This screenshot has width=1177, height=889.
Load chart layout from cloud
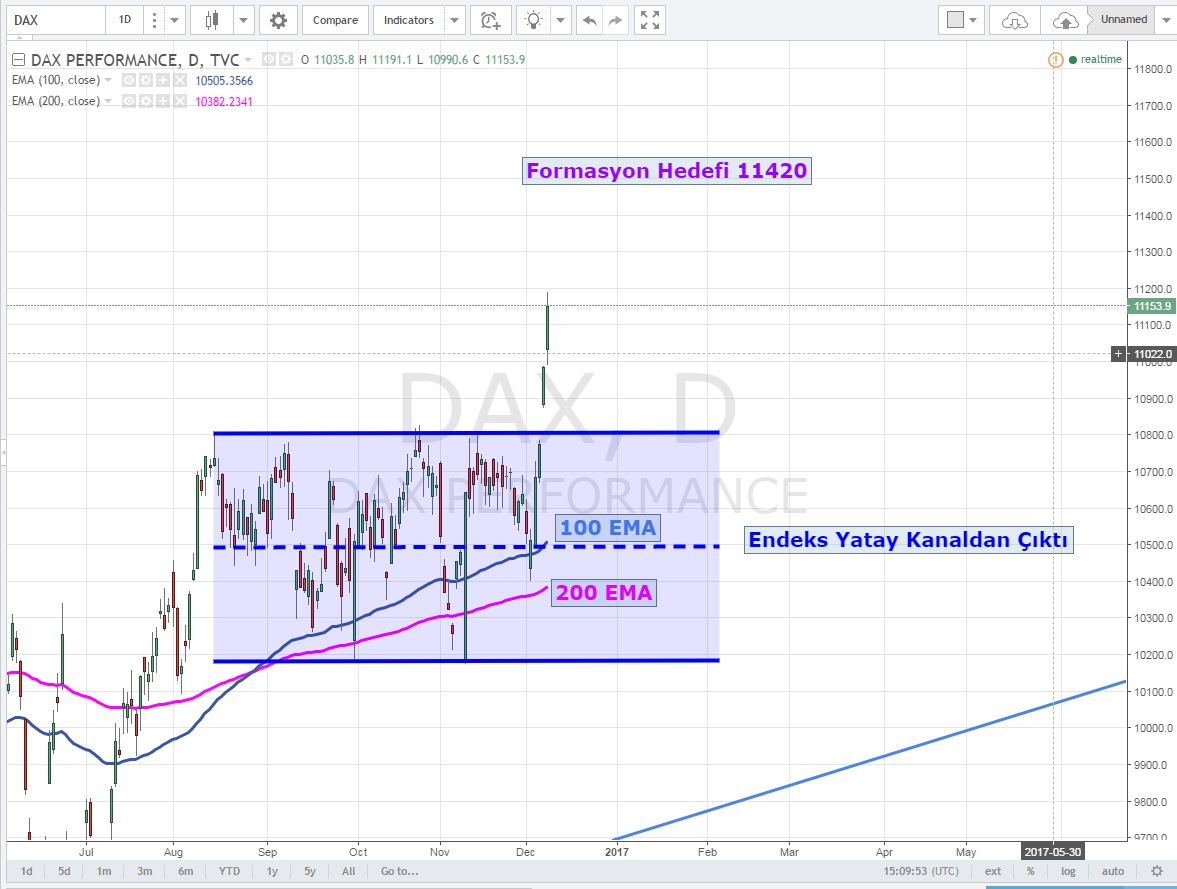(1014, 20)
